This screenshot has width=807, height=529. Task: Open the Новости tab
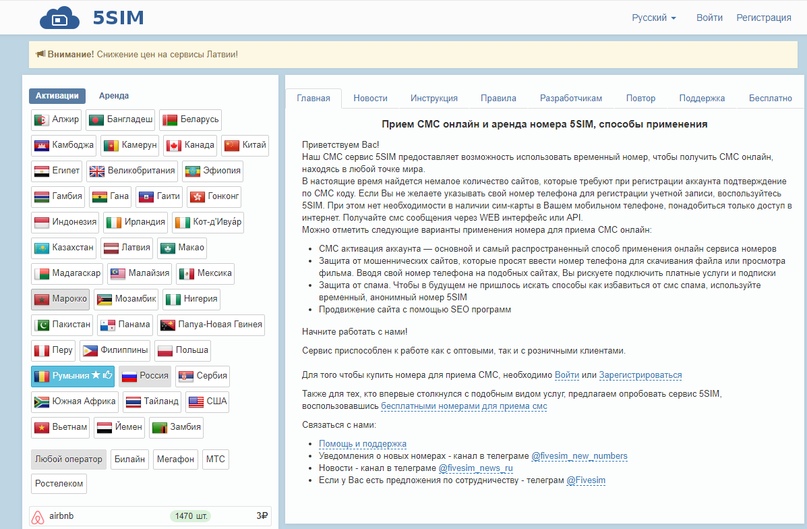(370, 98)
